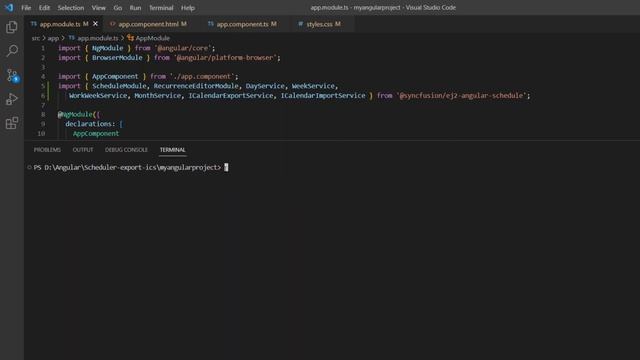Switch to the app.component.ts tab
The height and width of the screenshot is (360, 640).
pyautogui.click(x=242, y=24)
